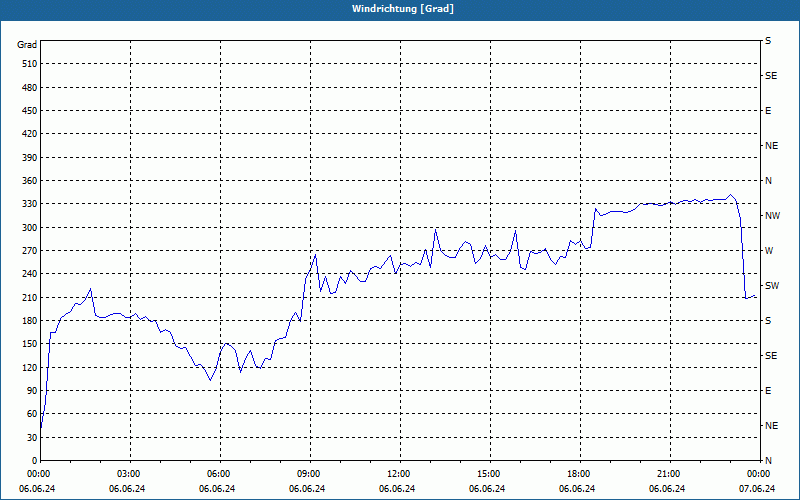The width and height of the screenshot is (800, 500).
Task: Click the NE compass label between 390 and 420
Action: [x=772, y=146]
